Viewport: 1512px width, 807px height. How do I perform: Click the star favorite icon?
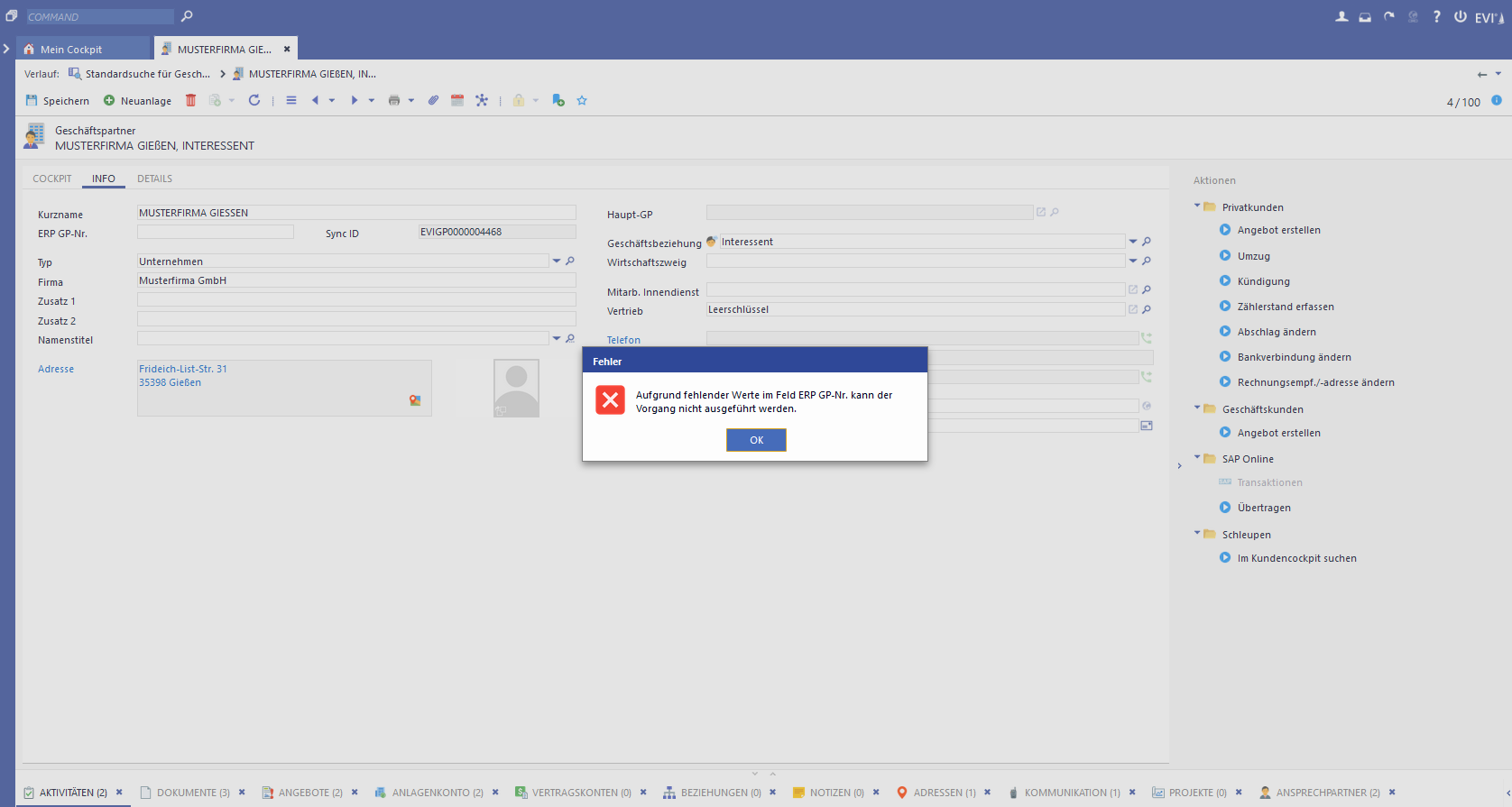tap(582, 100)
